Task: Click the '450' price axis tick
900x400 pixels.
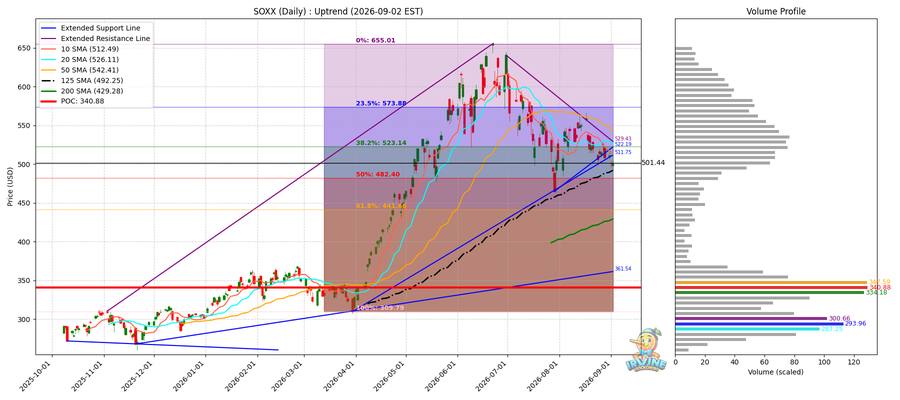Action: pyautogui.click(x=25, y=203)
